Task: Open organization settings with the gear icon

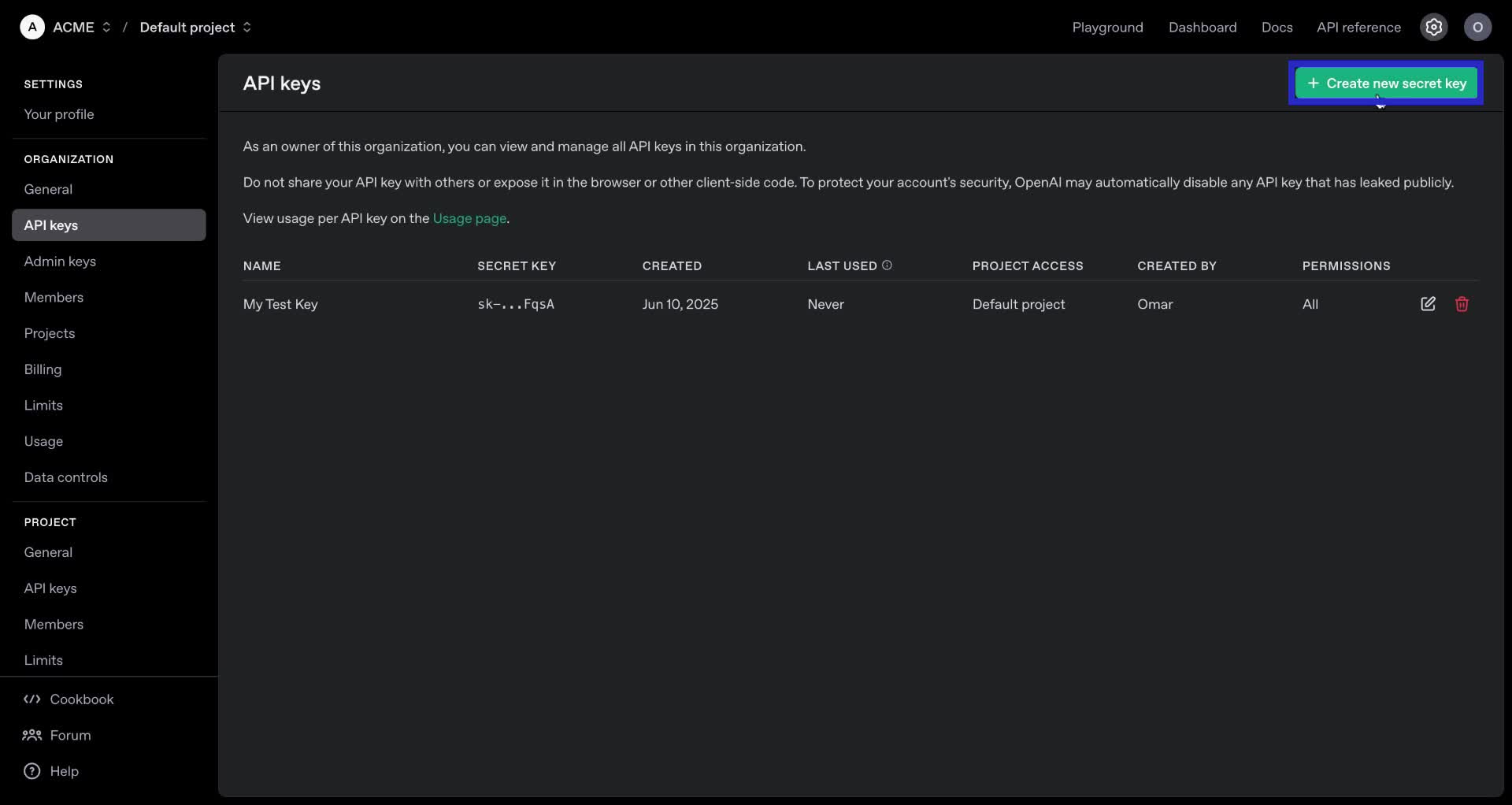Action: [x=1433, y=27]
